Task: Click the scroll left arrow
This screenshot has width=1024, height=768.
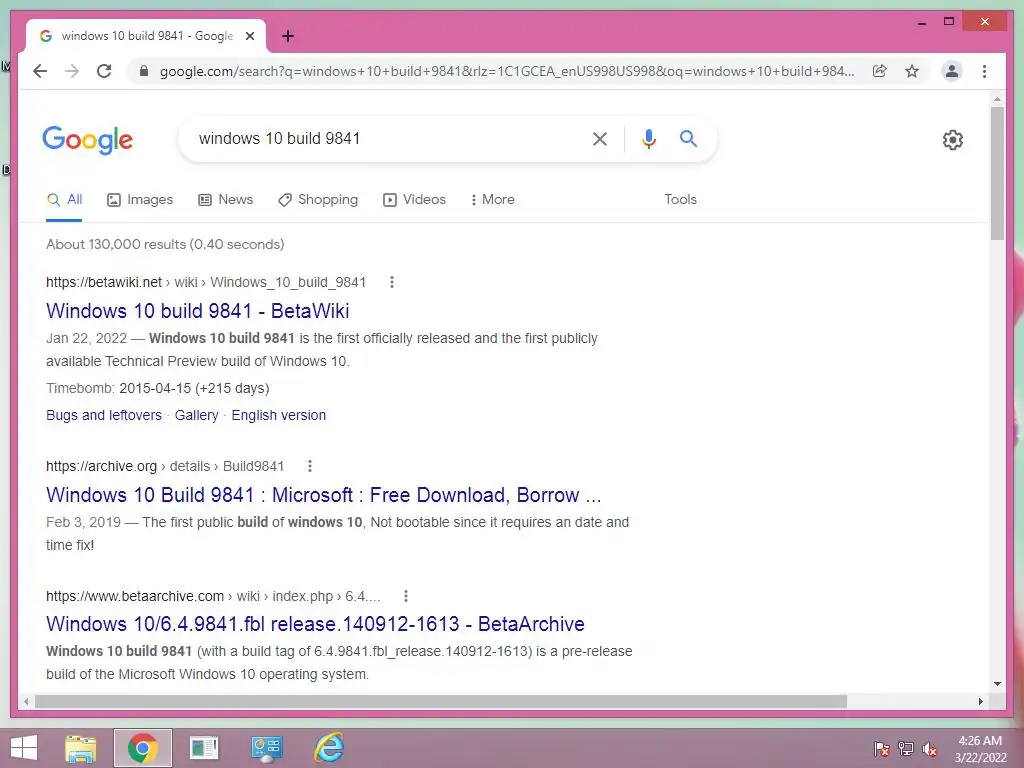Action: 25,701
